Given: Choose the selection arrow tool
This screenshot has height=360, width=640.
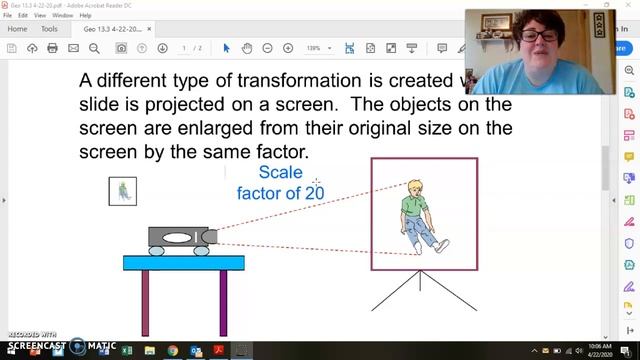Looking at the screenshot, I should coord(227,48).
